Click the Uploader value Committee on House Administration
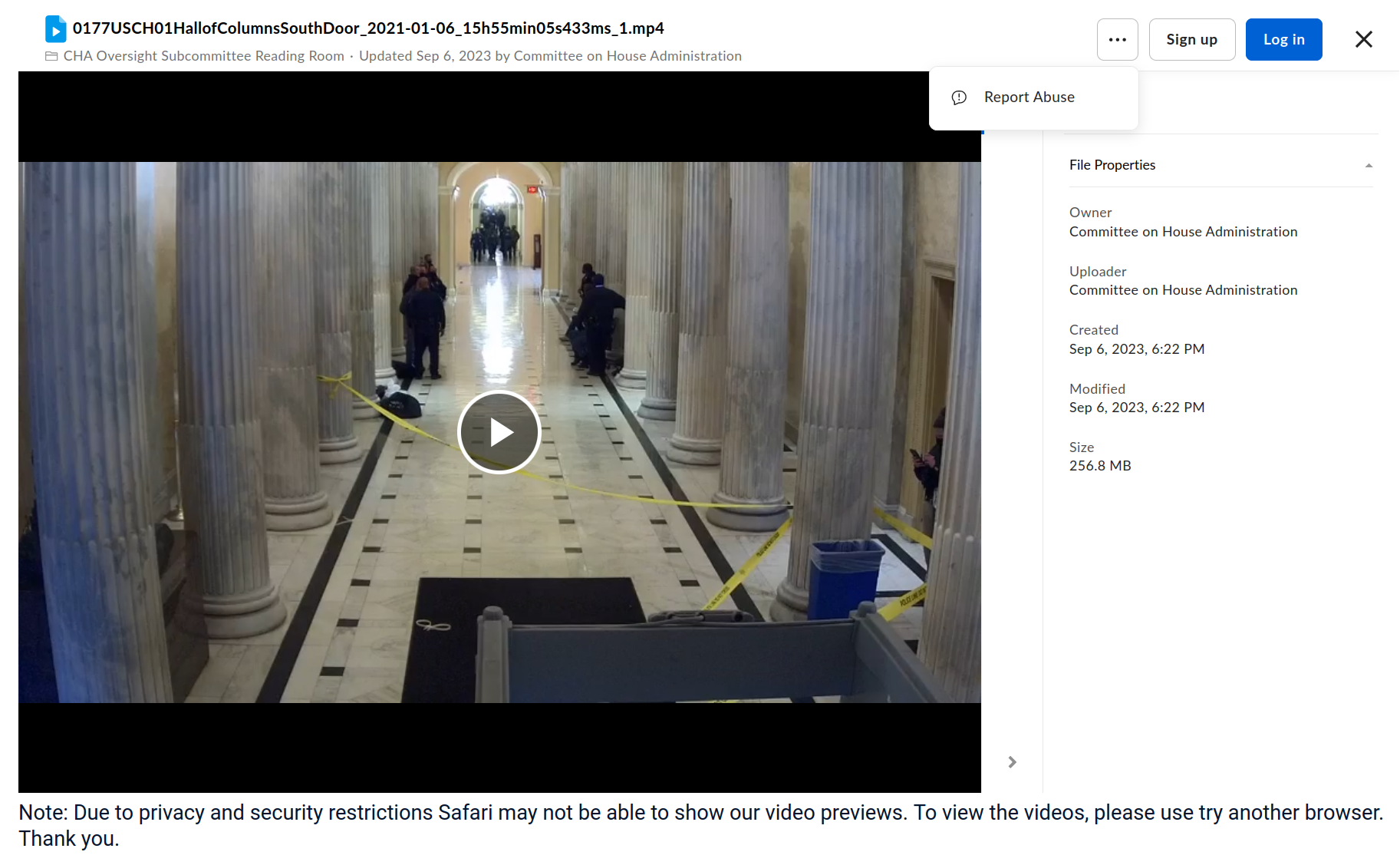 [1183, 290]
